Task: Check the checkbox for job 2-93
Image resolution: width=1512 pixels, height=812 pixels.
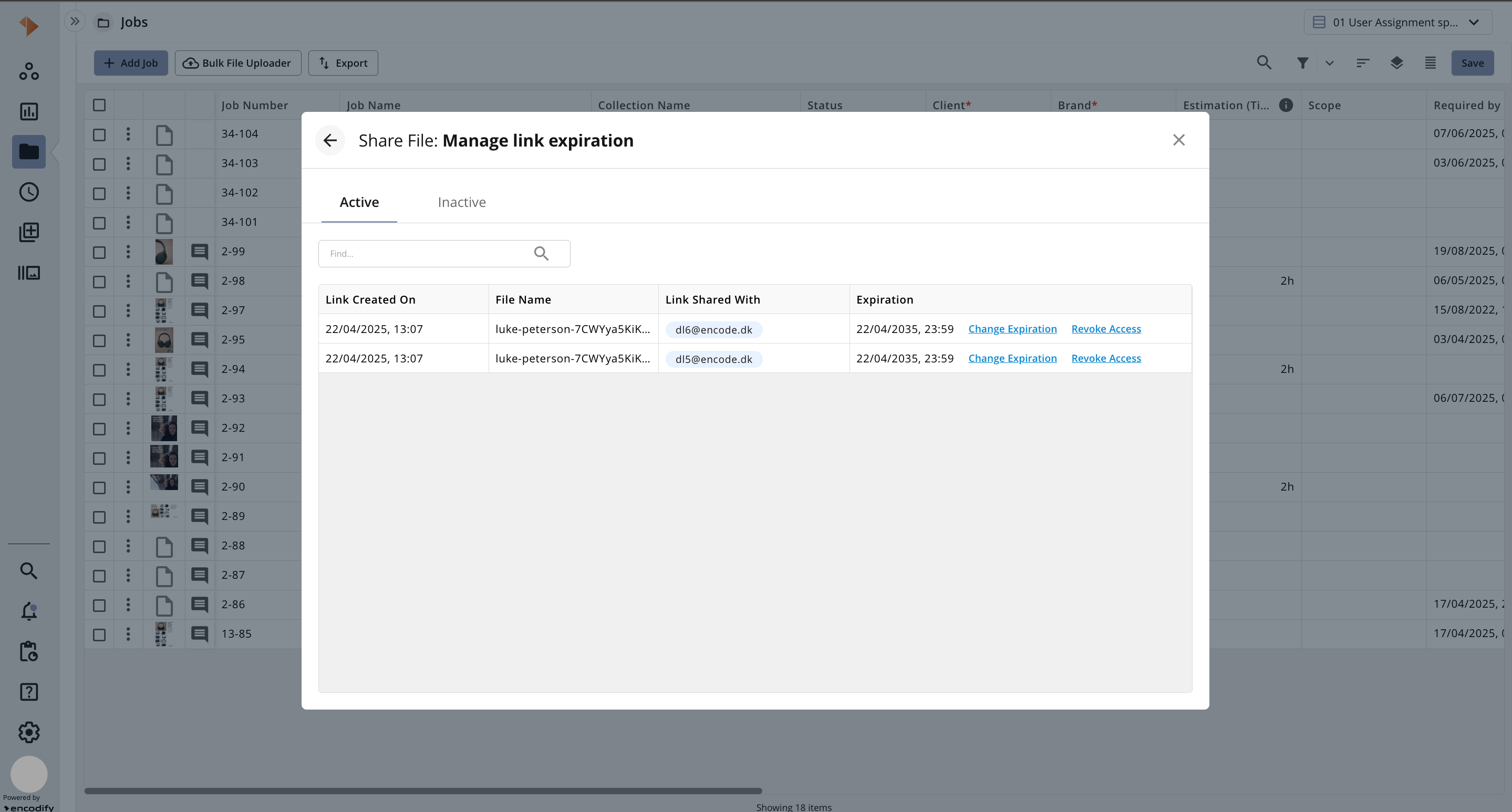Action: coord(99,399)
